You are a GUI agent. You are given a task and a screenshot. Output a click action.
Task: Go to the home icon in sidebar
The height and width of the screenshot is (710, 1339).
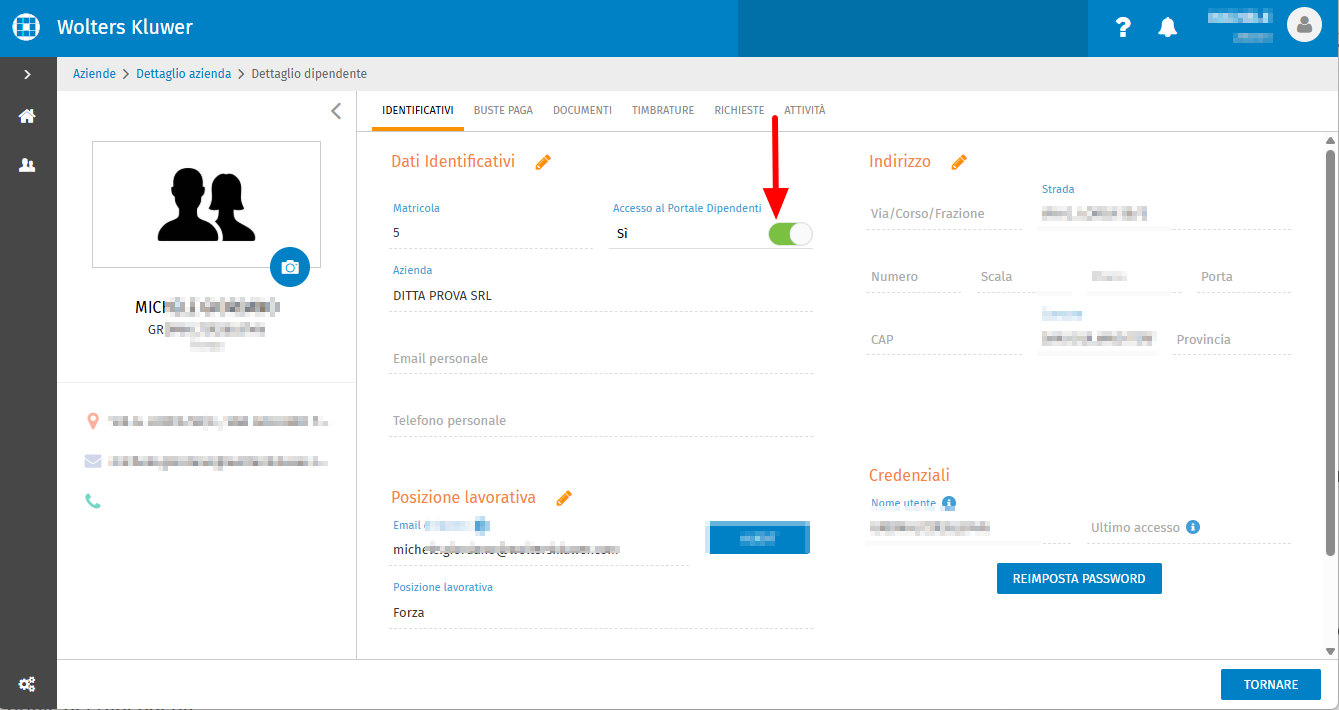click(x=27, y=116)
